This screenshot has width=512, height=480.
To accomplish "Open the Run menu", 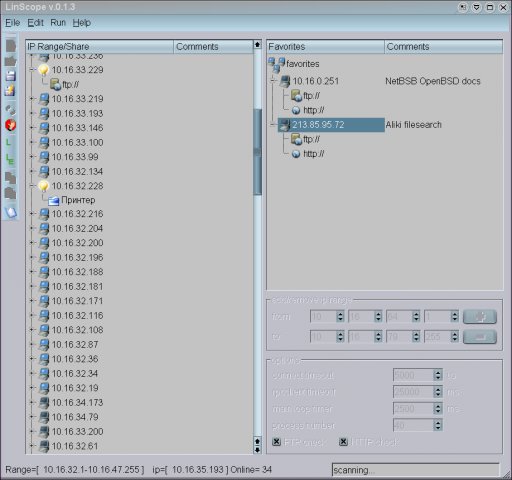I will coord(58,23).
